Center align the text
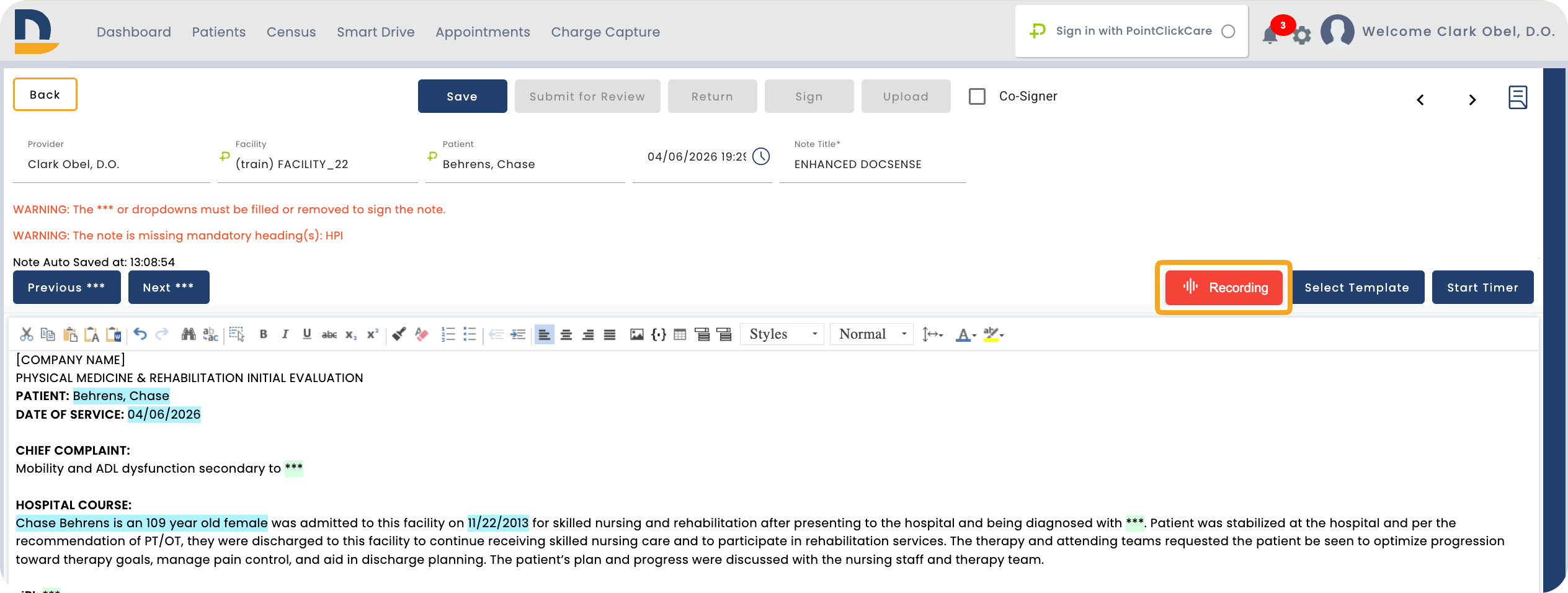Screen dimensions: 1568x593 tap(566, 334)
